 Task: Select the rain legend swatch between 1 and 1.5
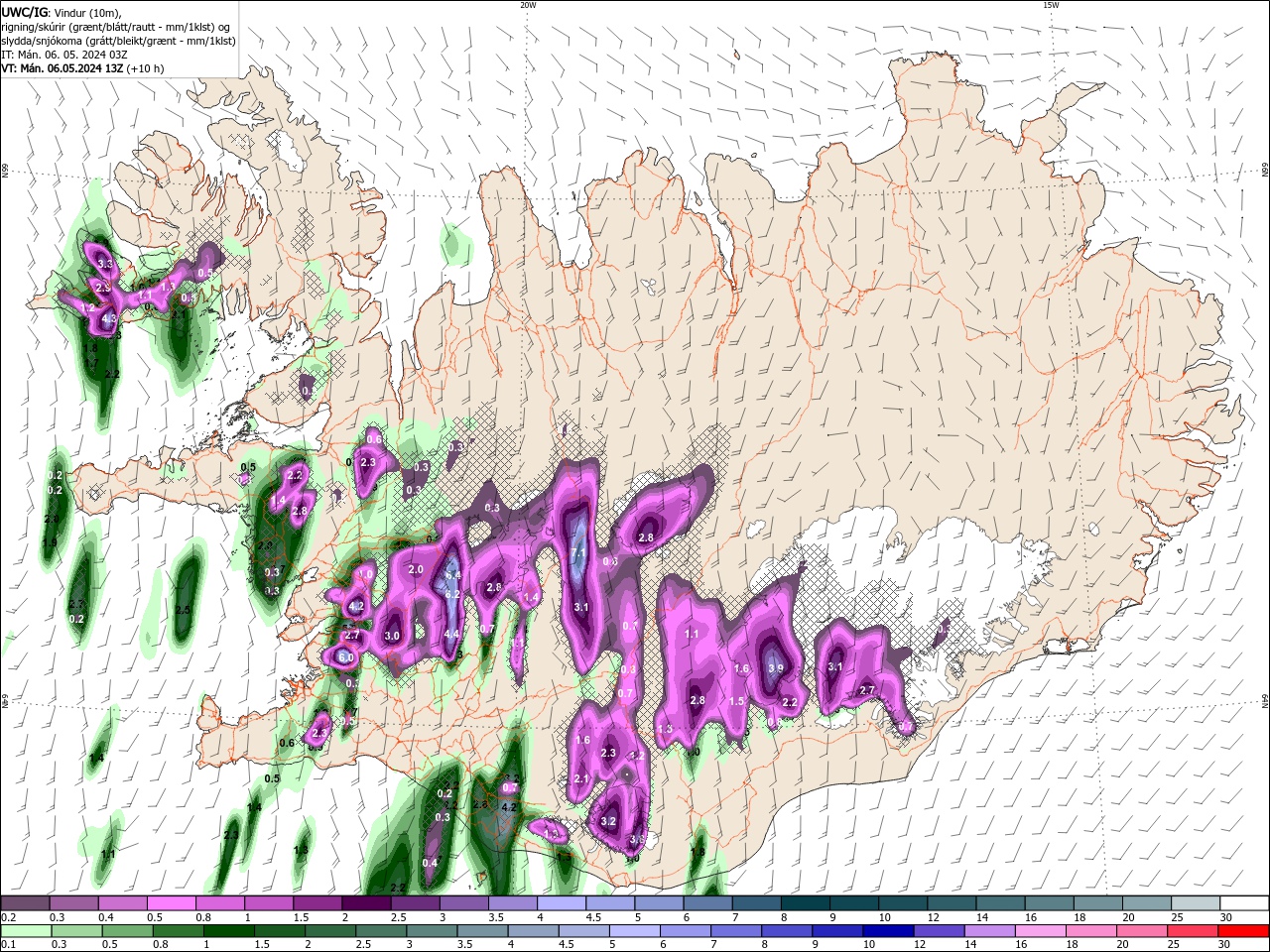click(x=227, y=931)
